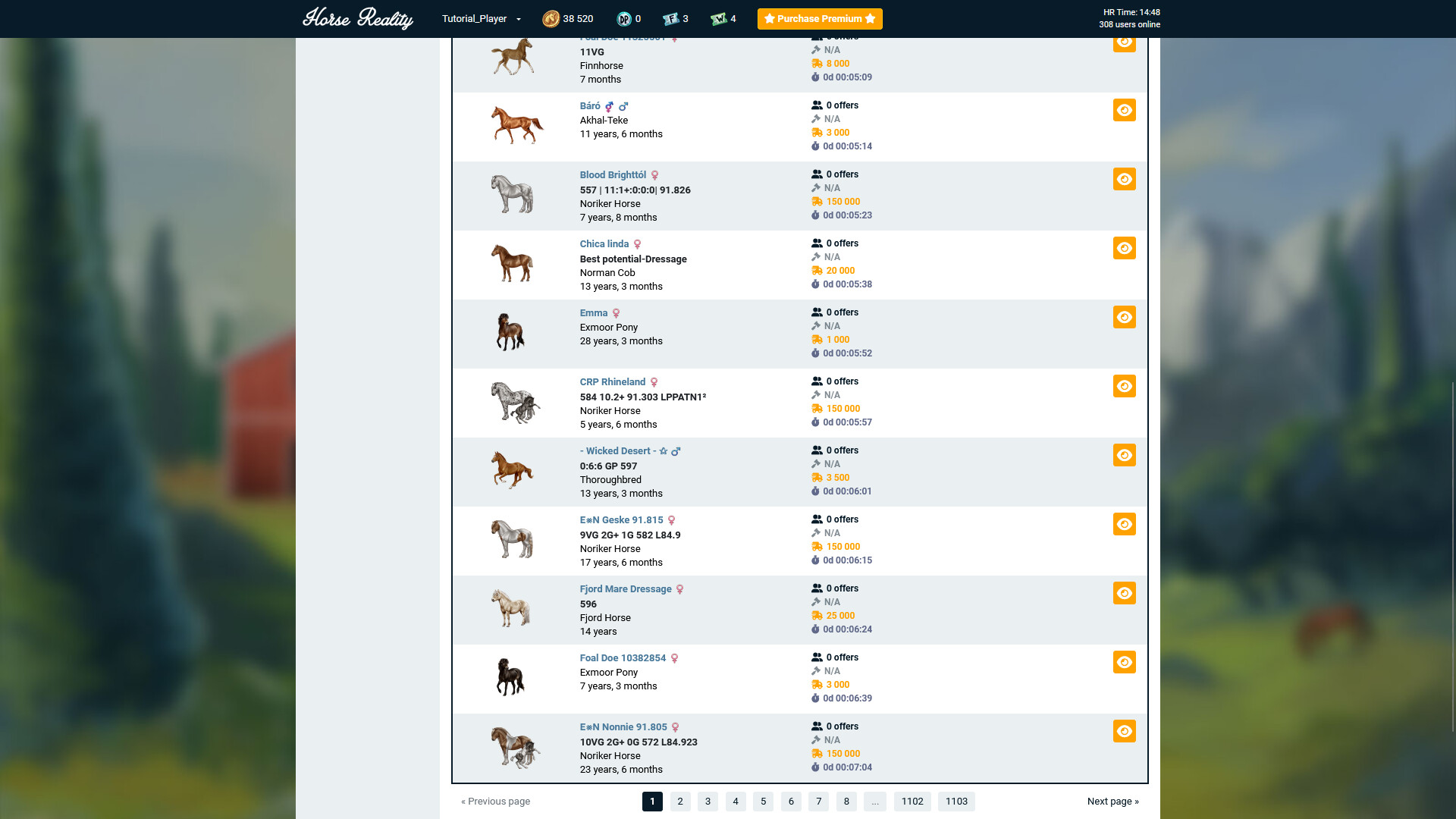The height and width of the screenshot is (819, 1456).
Task: Click the eye icon on Blood Brighttól's listing
Action: [x=1124, y=179]
